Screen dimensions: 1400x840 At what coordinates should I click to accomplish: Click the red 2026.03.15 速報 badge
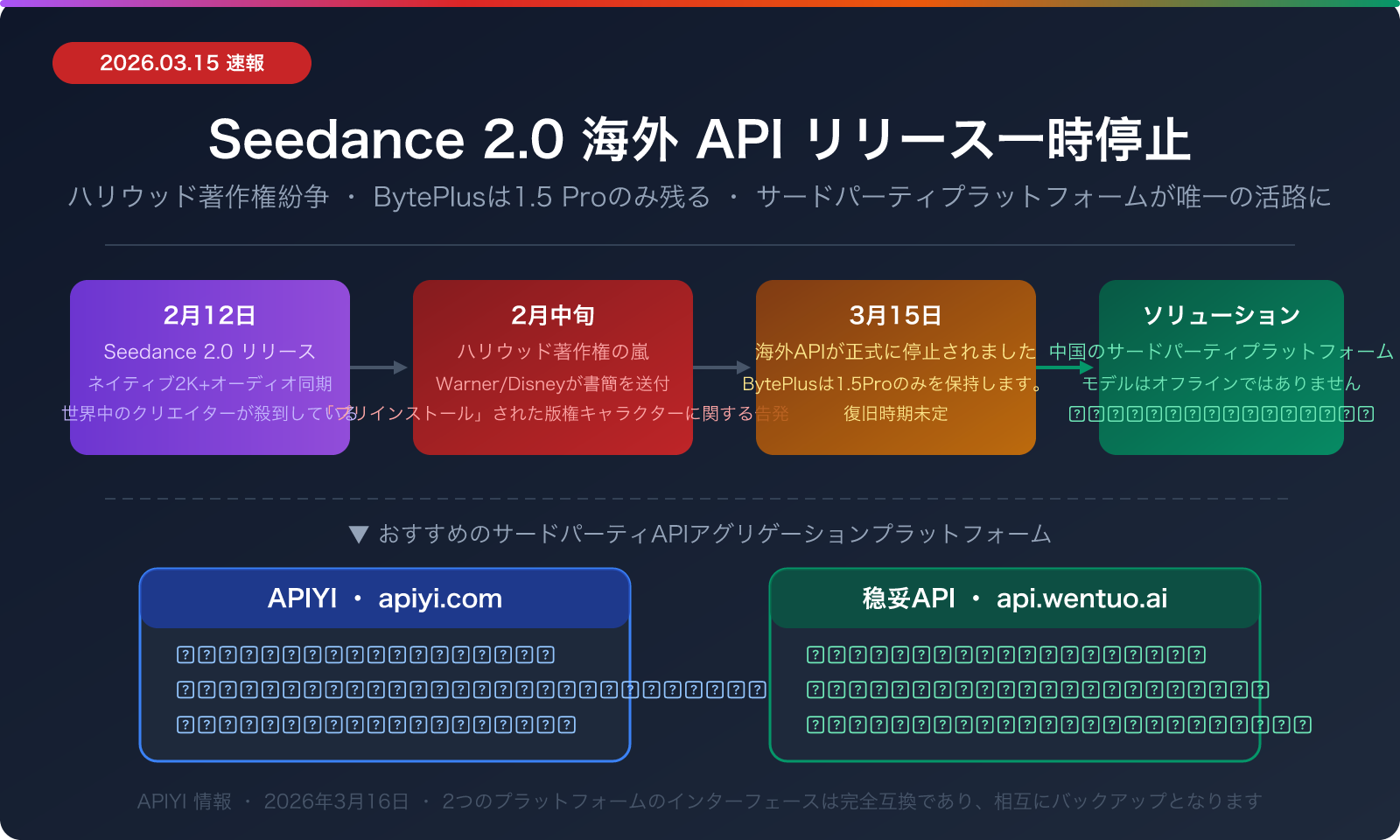point(182,63)
